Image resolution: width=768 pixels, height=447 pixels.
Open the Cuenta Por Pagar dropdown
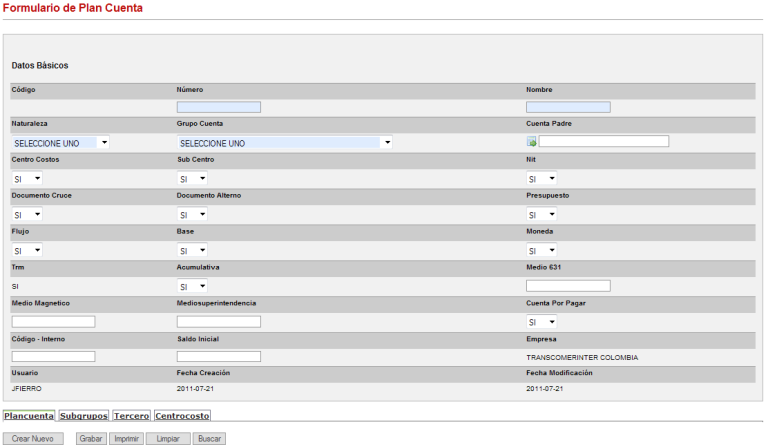click(541, 323)
